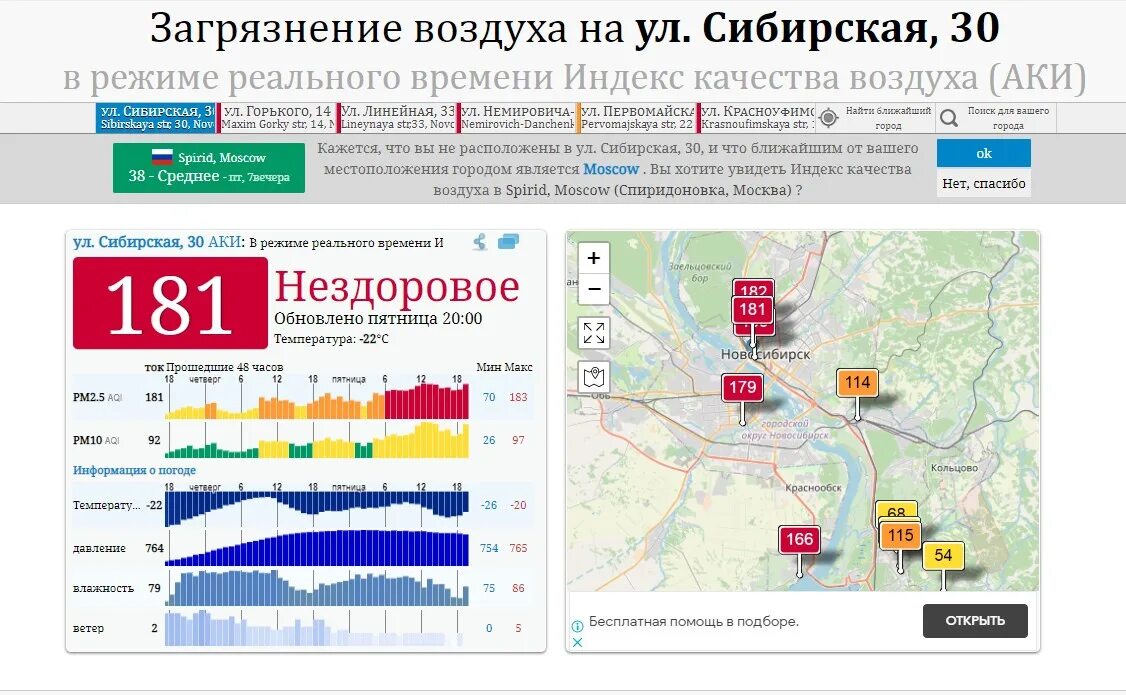Select the 181 map station marker

coord(752,309)
